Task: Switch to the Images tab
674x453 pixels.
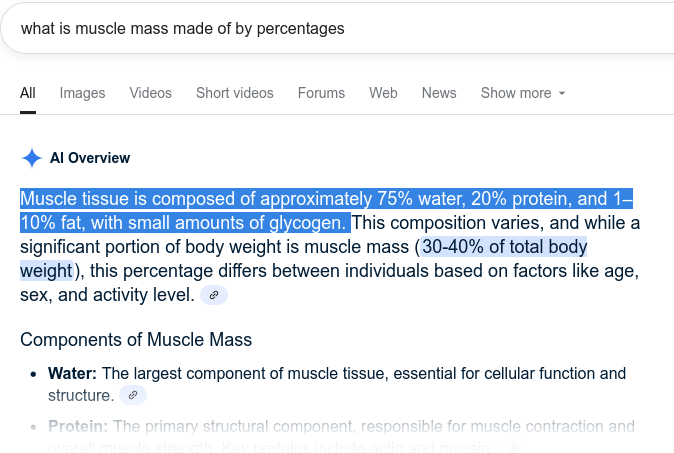Action: 82,93
